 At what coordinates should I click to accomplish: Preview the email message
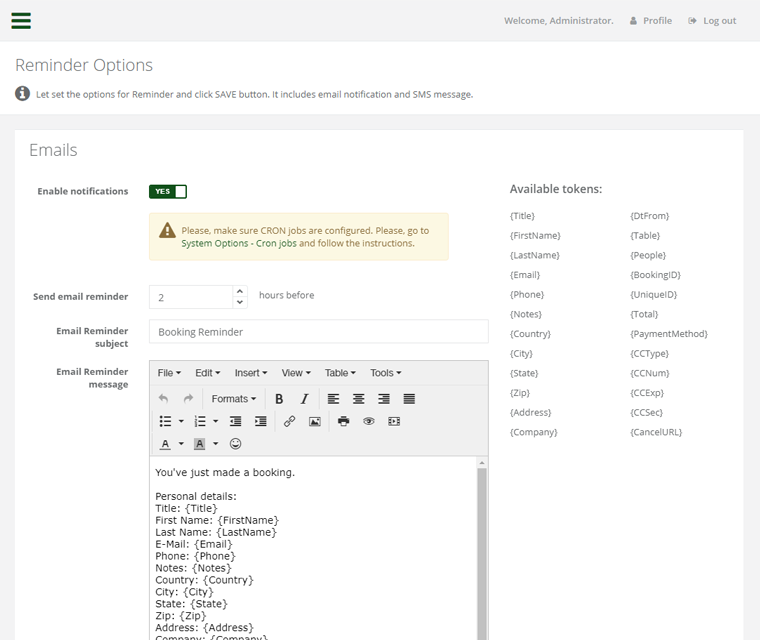pos(369,421)
